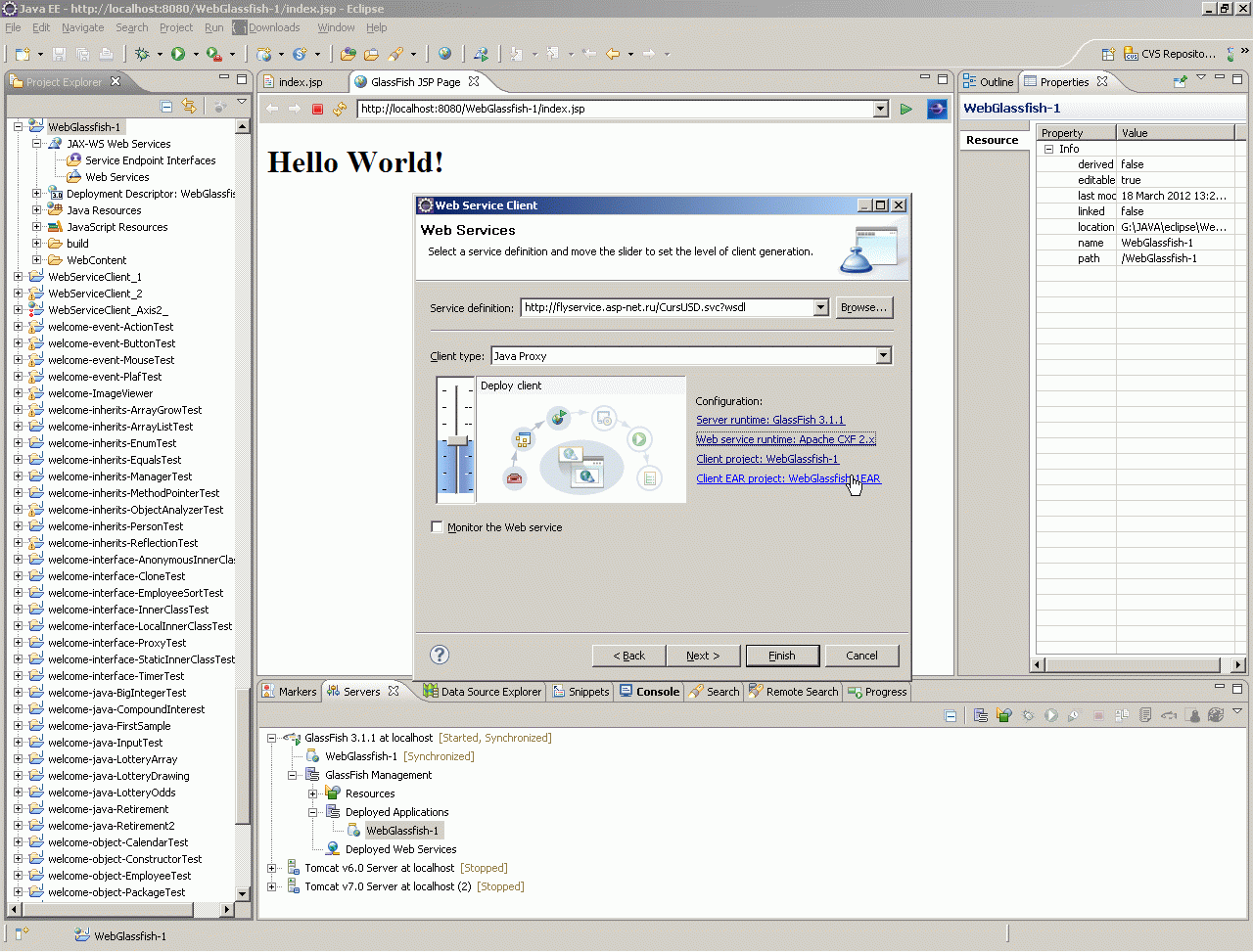
Task: Expand Tomcat v6.0 Server at localhost node
Action: coord(272,869)
